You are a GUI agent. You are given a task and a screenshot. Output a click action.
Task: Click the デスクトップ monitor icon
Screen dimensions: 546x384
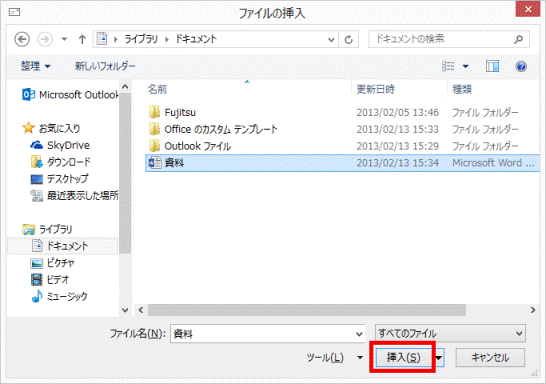(37, 179)
